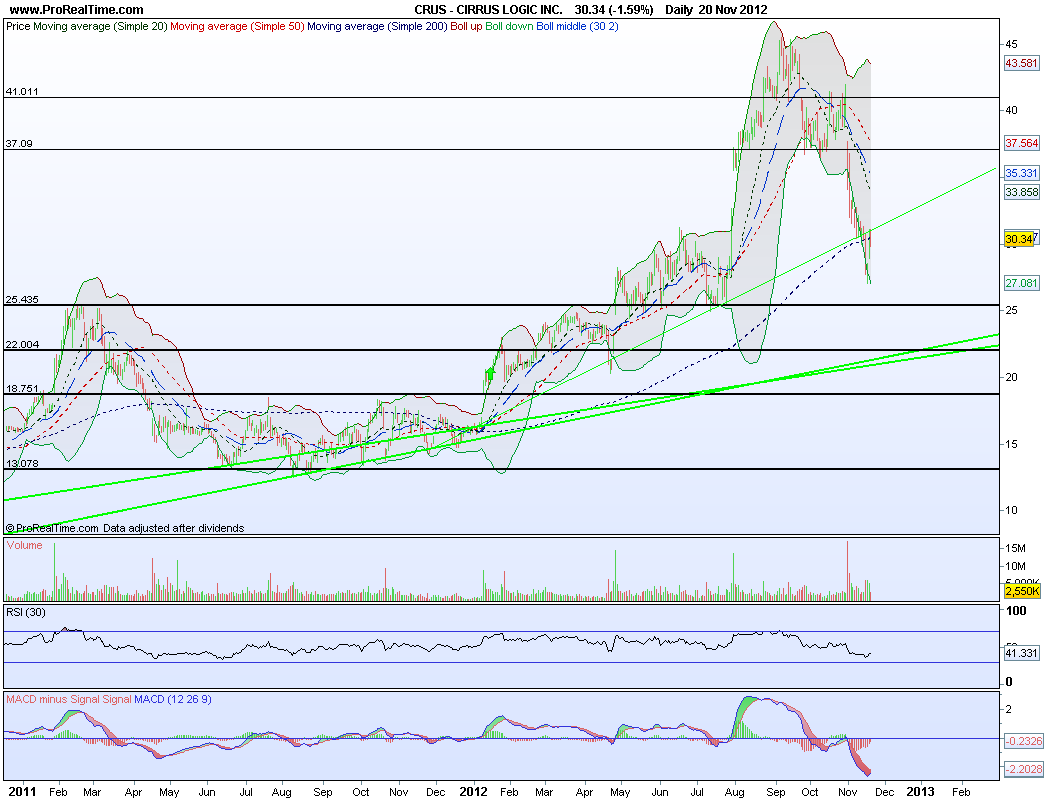This screenshot has height=800, width=1050.
Task: Click the Dec label before 2013
Action: point(885,792)
